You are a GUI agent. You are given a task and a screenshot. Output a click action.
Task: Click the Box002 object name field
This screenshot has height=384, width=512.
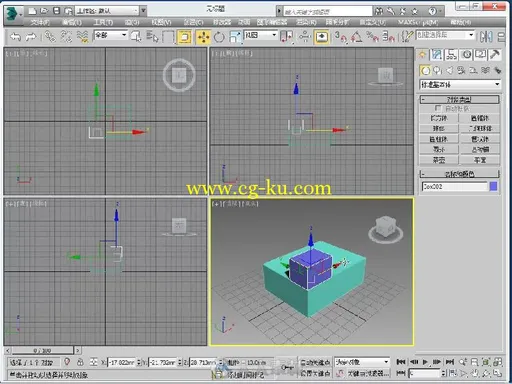(454, 186)
